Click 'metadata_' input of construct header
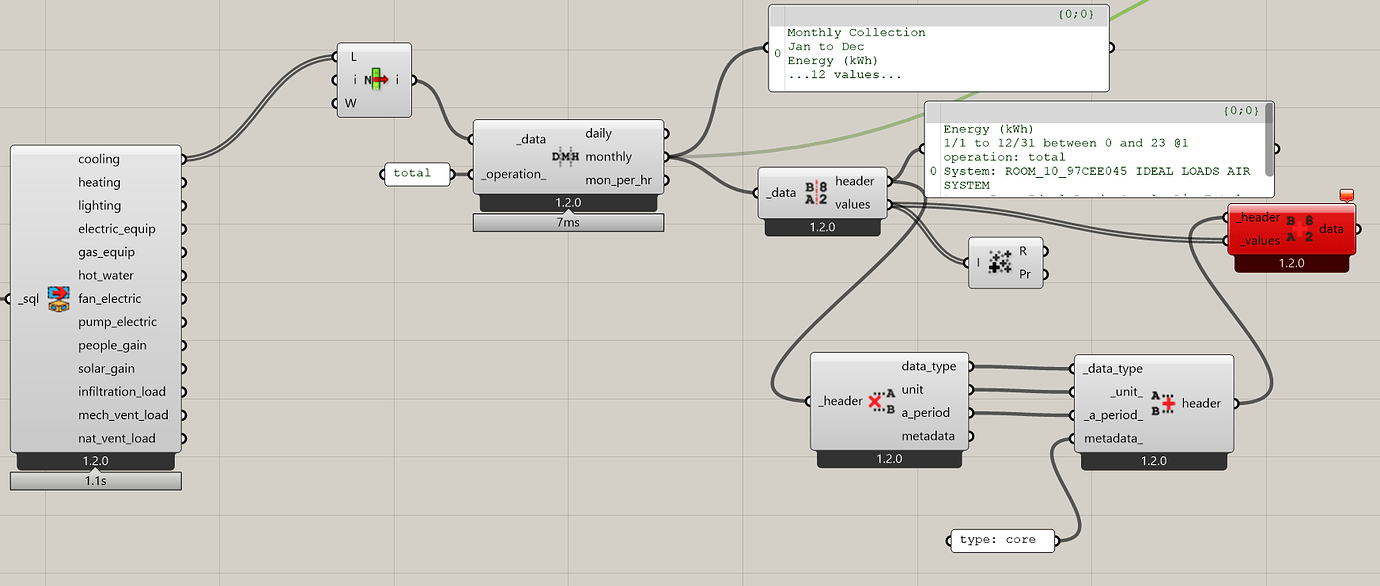 (x=1113, y=438)
